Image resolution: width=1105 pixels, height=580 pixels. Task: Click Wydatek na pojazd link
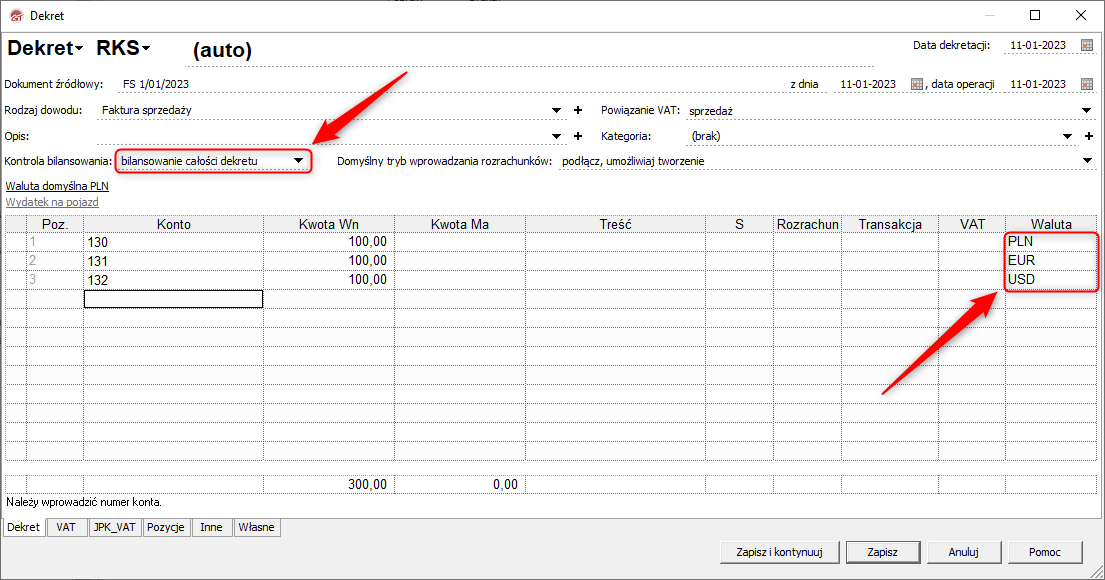52,202
